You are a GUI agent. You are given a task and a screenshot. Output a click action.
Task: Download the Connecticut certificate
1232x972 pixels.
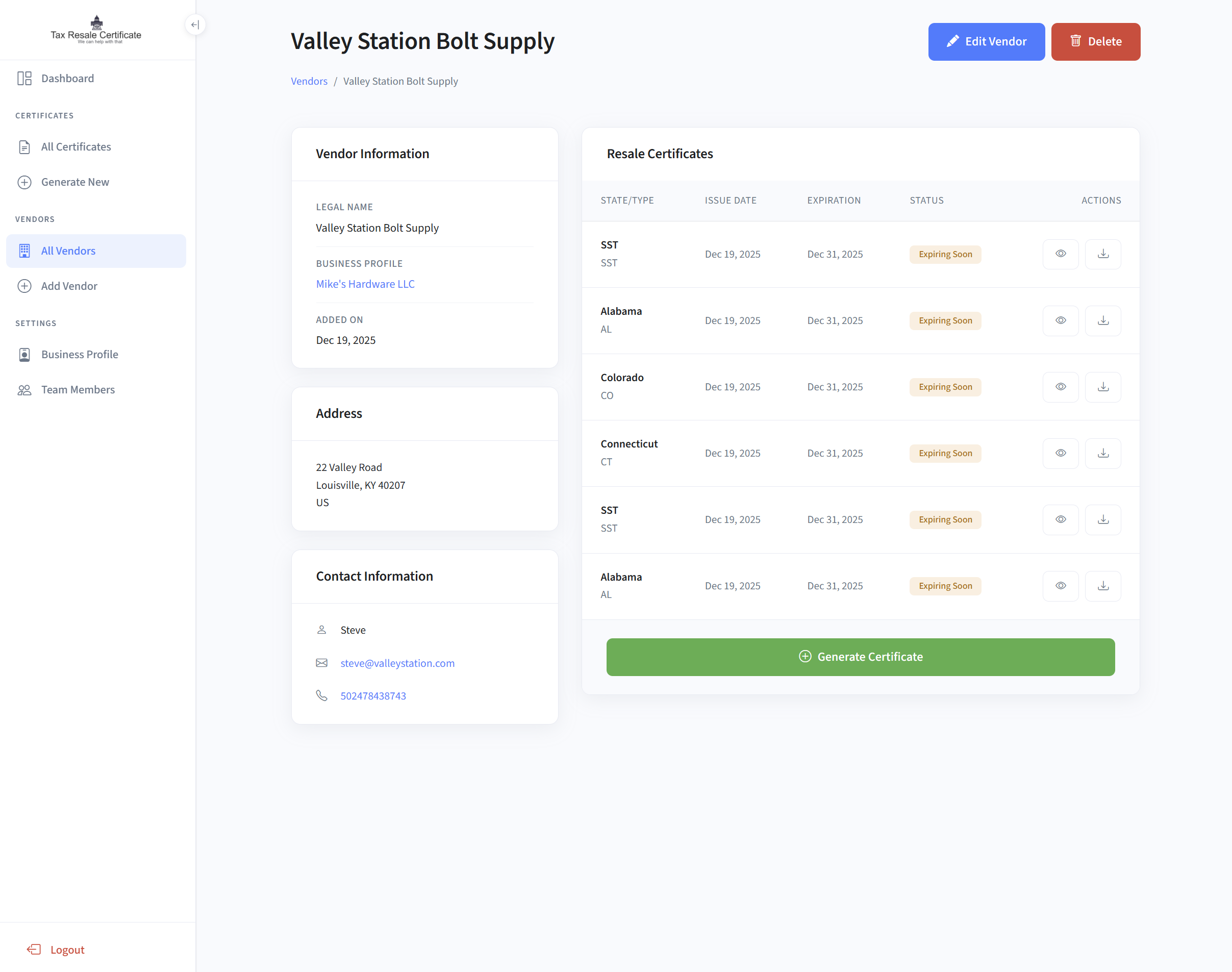(1103, 453)
